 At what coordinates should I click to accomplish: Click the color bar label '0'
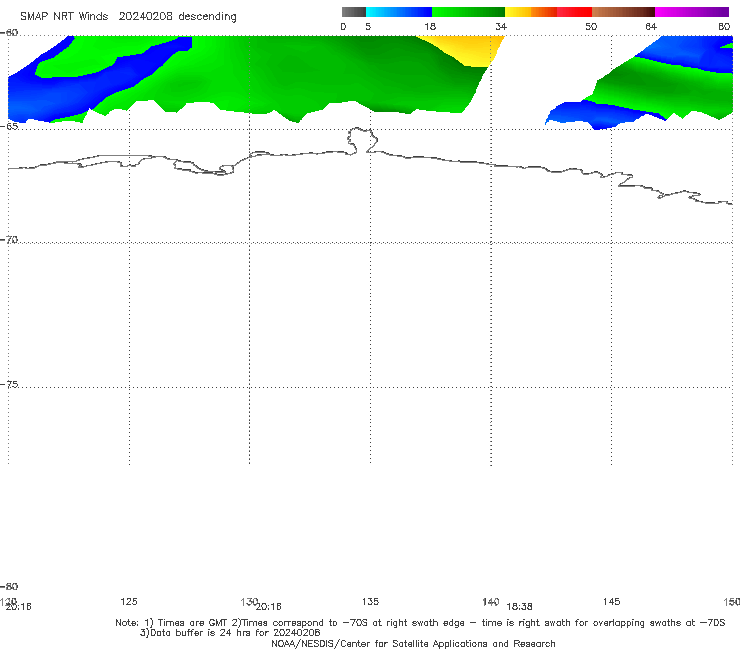pos(344,26)
